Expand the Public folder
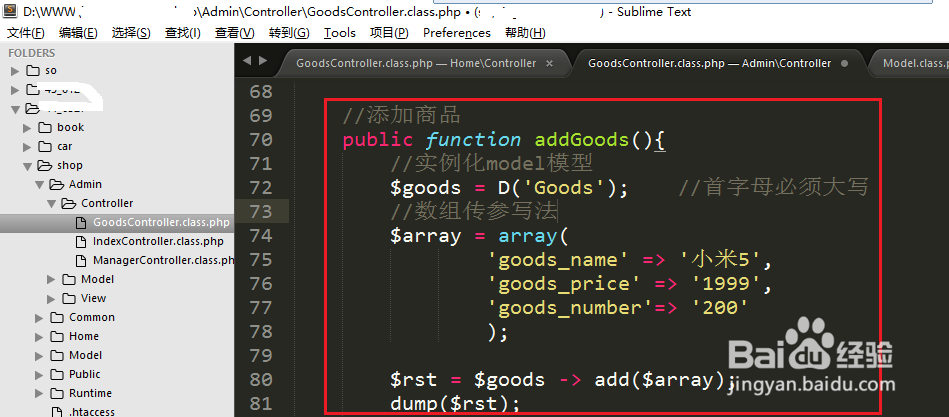949x417 pixels. pos(39,375)
